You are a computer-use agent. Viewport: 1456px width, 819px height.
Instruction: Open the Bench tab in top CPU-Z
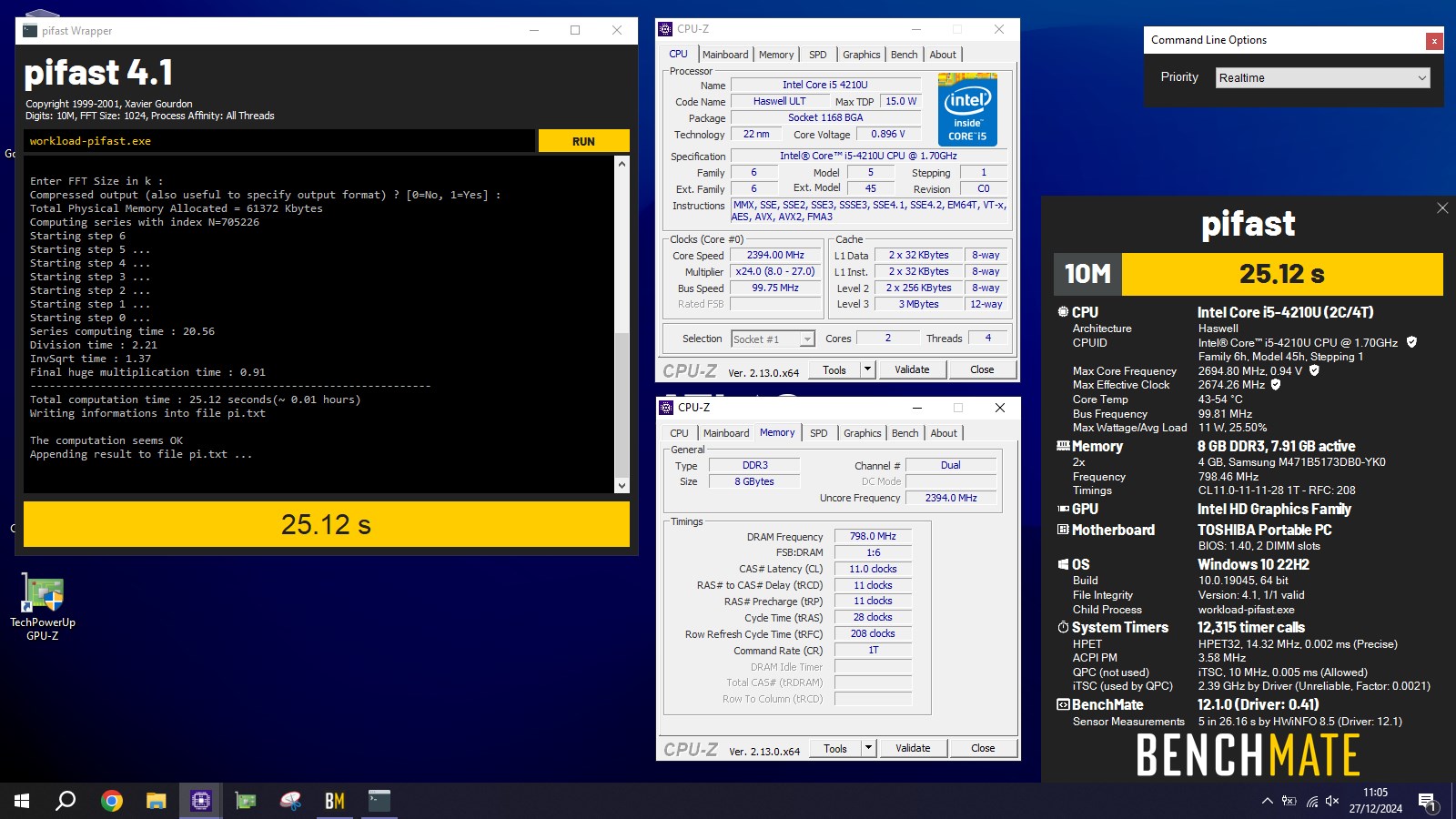pos(904,55)
